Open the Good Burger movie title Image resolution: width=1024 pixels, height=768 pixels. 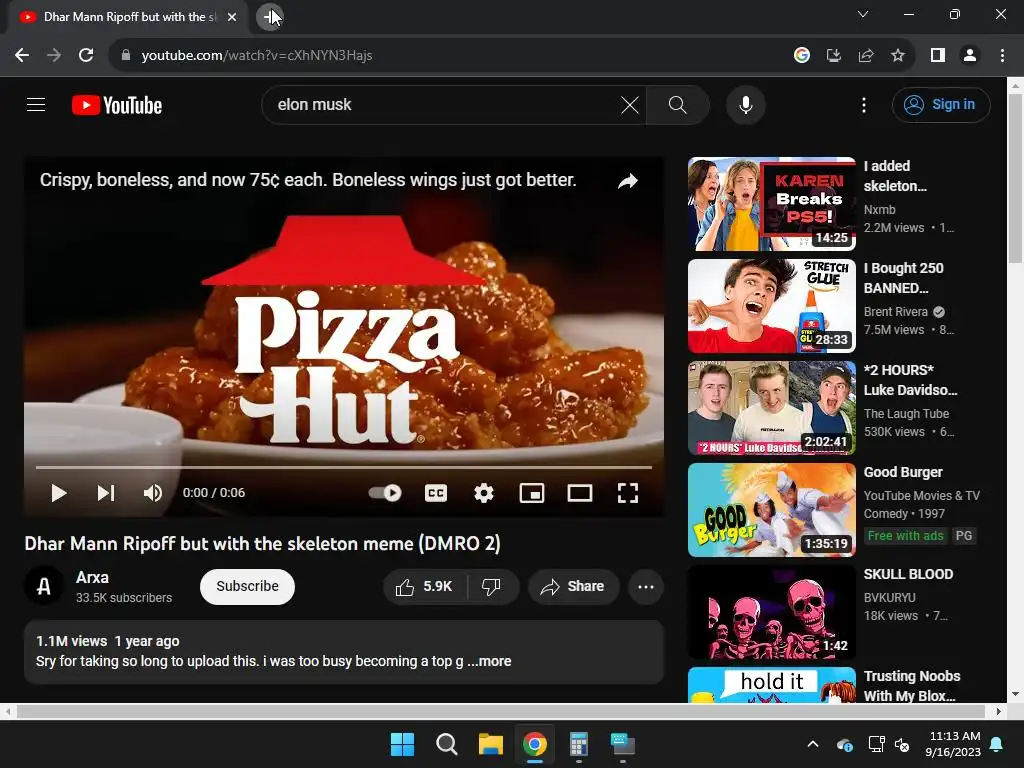tap(903, 472)
